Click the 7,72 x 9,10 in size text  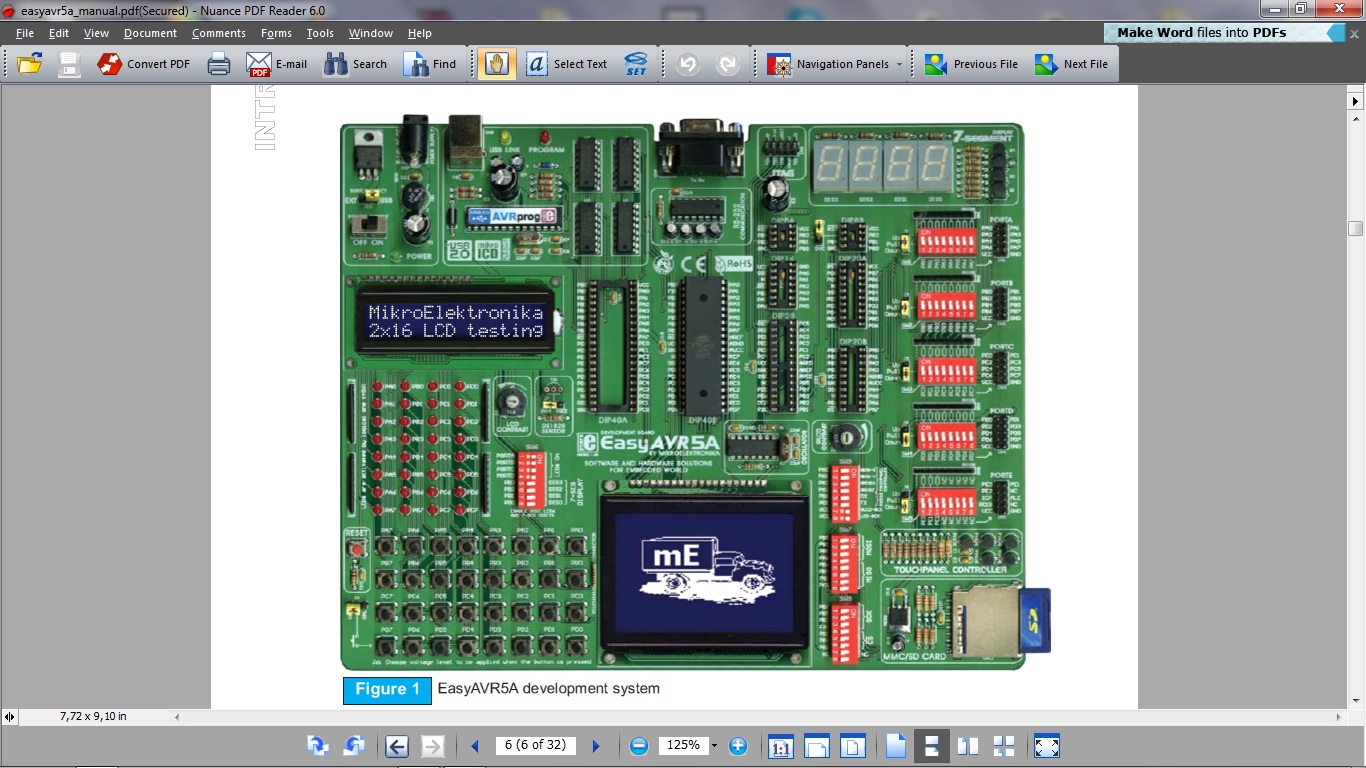pos(93,717)
